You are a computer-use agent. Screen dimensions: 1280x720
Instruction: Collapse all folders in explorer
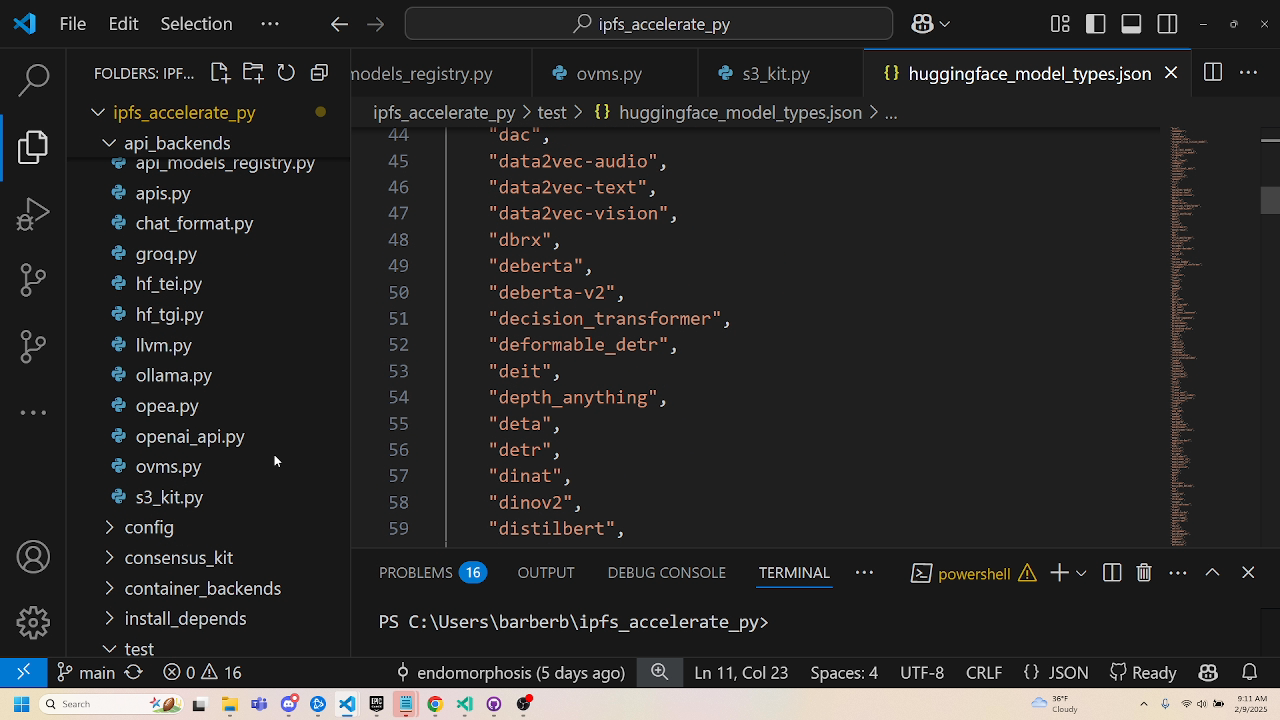[x=319, y=73]
